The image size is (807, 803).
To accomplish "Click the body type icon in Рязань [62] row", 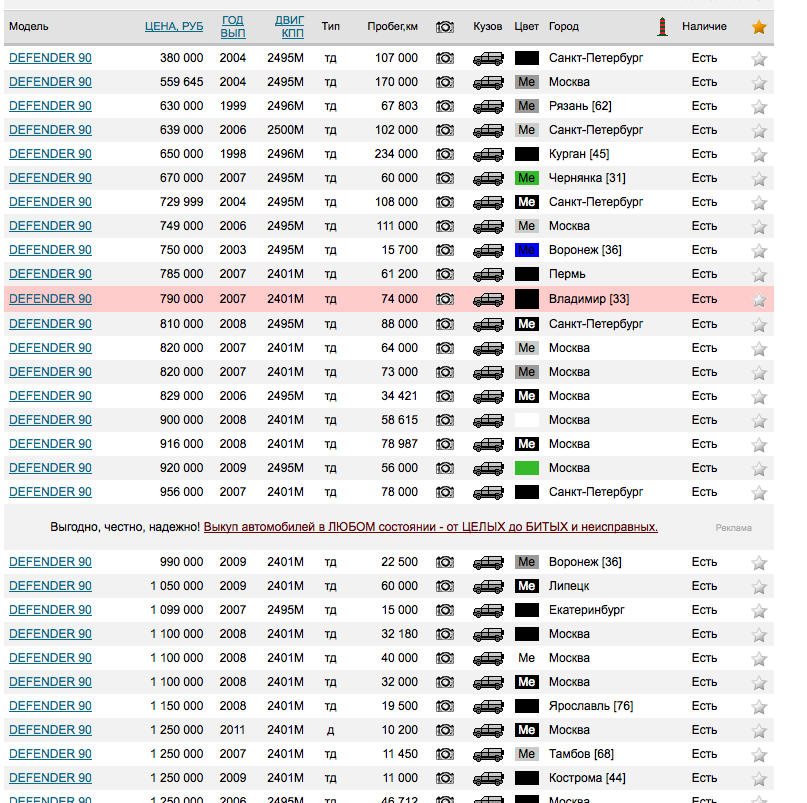I will tap(488, 107).
